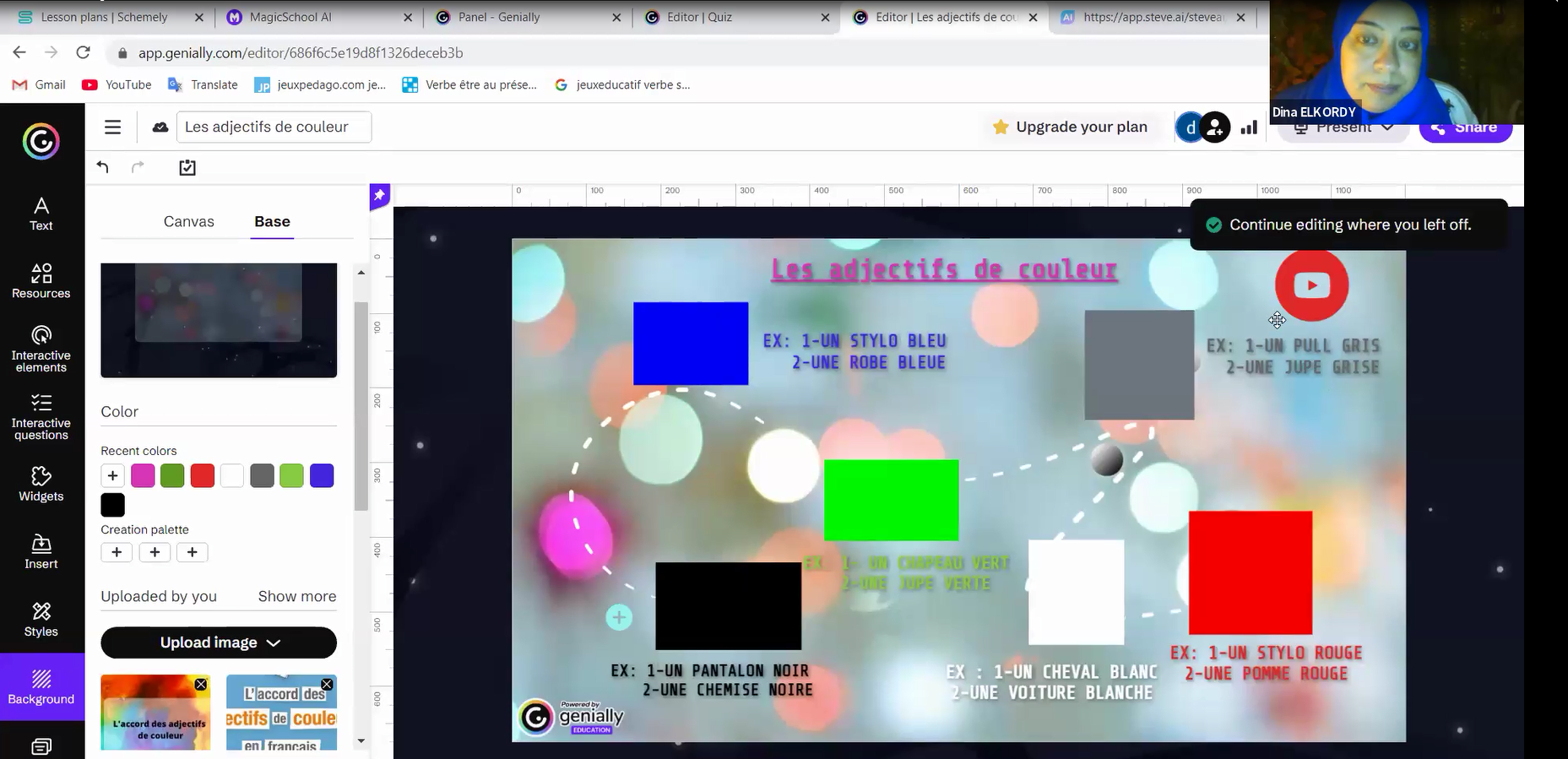Screen dimensions: 1568x759
Task: Open Interactive elements panel
Action: 41,349
